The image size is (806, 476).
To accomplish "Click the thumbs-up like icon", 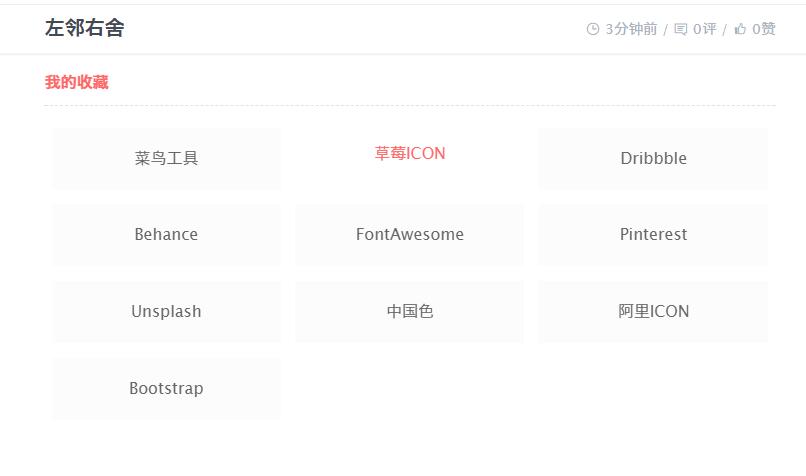I will pyautogui.click(x=740, y=29).
